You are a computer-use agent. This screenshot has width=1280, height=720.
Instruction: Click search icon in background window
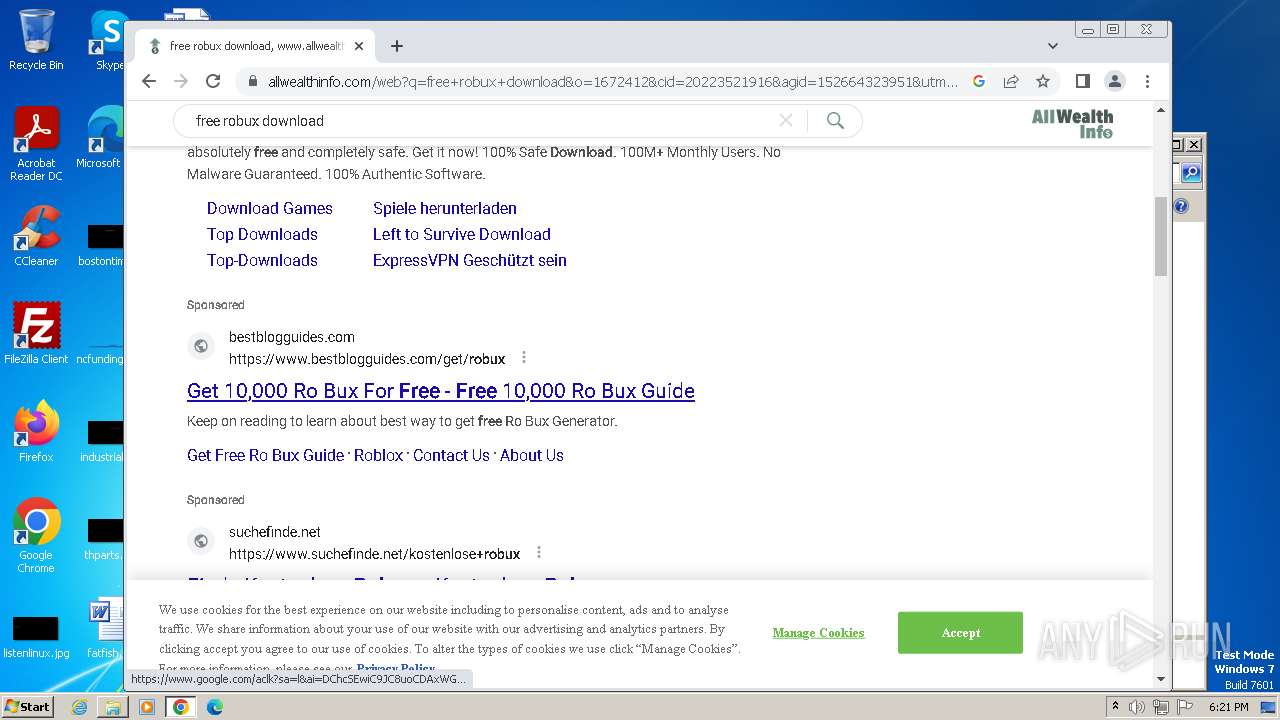point(1191,173)
